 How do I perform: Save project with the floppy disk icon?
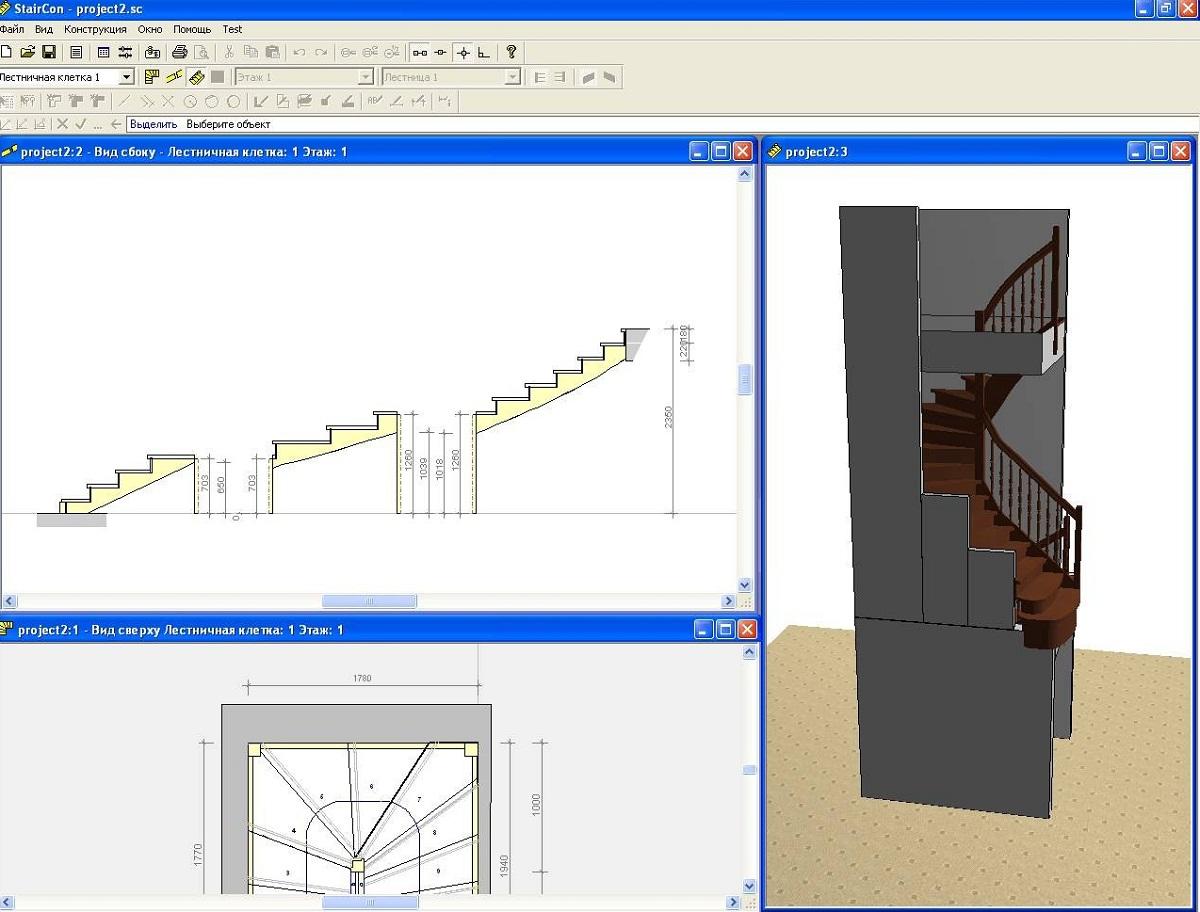(x=48, y=52)
